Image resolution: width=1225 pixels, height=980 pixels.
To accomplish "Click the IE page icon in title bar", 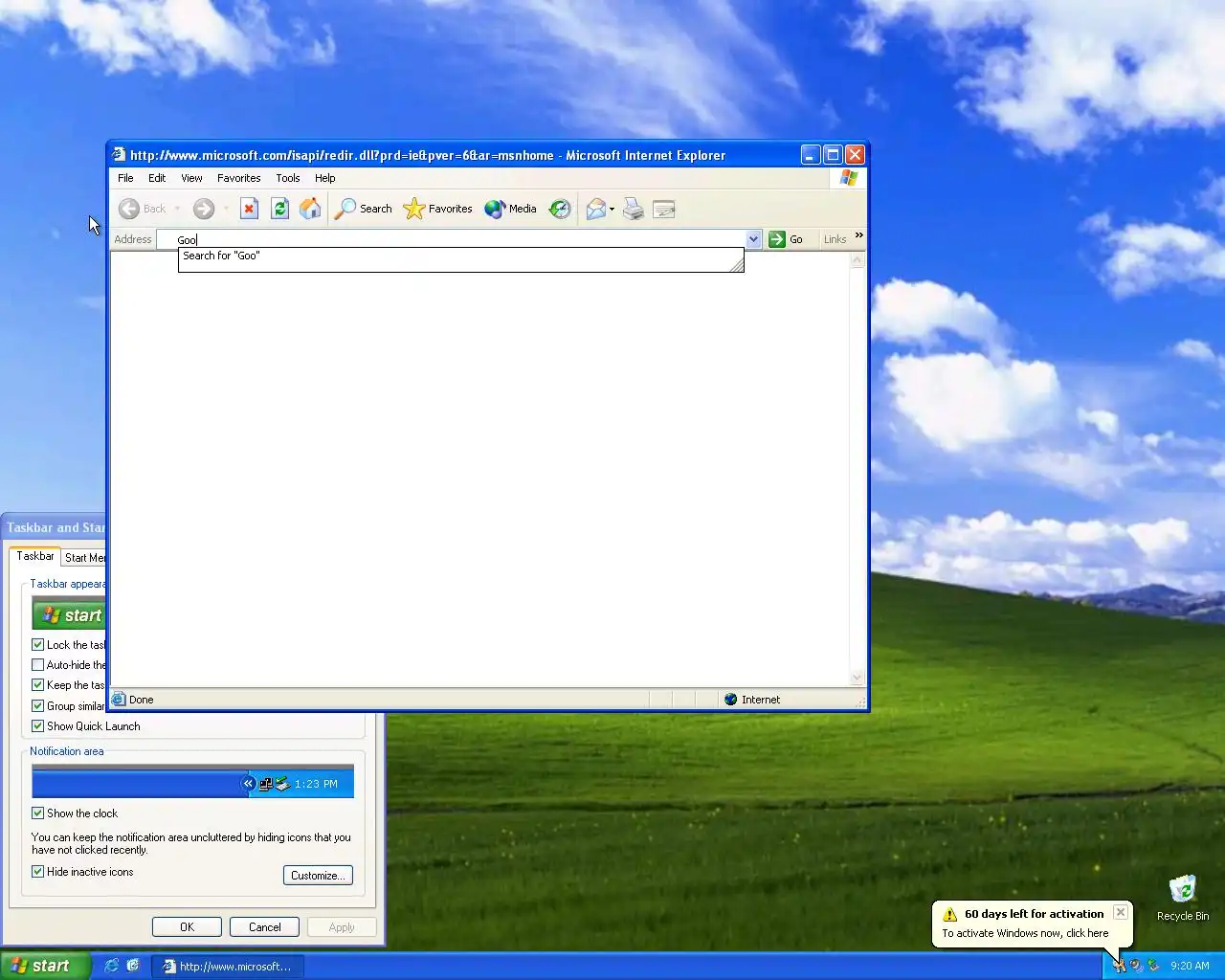I will pyautogui.click(x=119, y=154).
